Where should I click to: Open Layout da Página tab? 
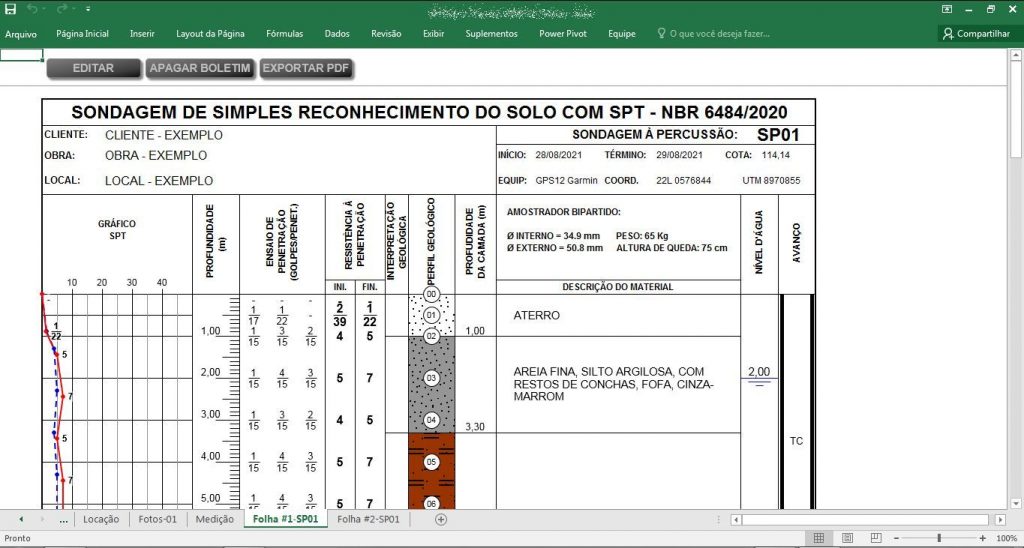pyautogui.click(x=210, y=34)
